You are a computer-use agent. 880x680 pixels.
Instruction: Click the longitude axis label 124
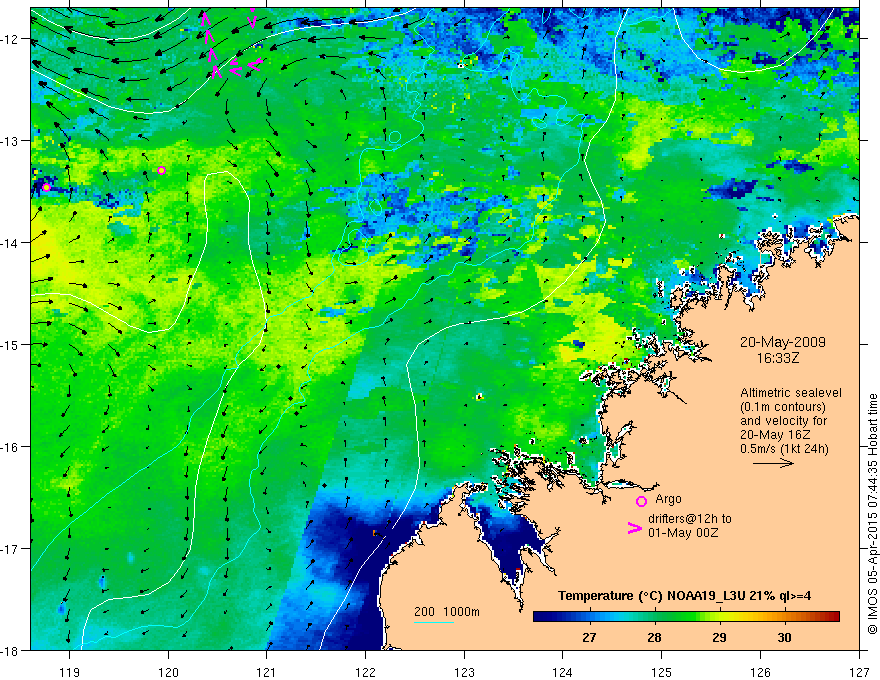pos(563,672)
